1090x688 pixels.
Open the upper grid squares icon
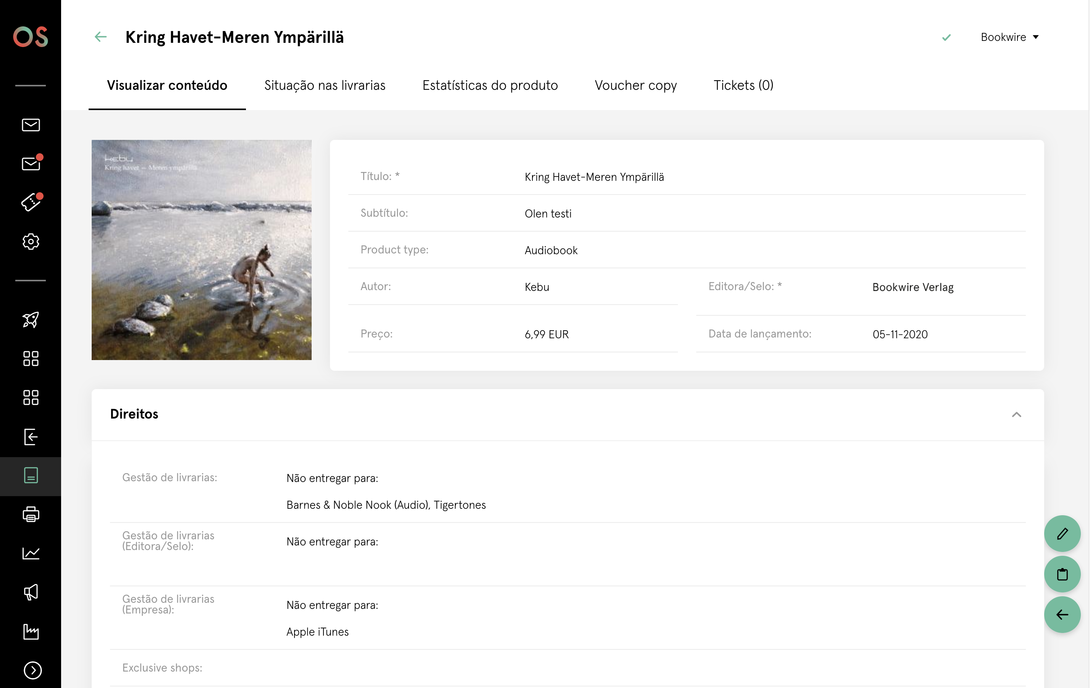pyautogui.click(x=31, y=359)
